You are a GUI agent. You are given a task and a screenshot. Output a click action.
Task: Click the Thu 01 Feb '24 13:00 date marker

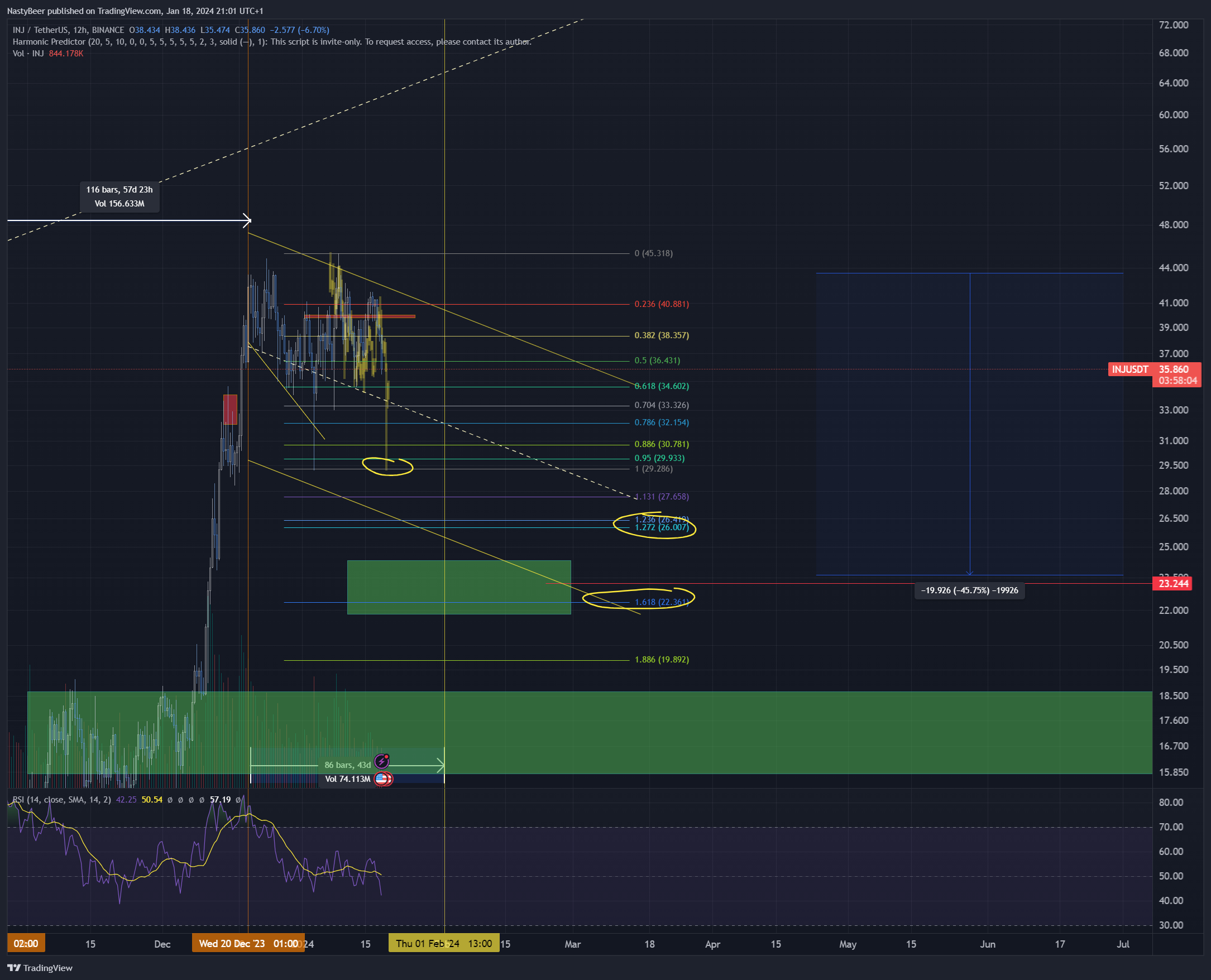coord(444,944)
